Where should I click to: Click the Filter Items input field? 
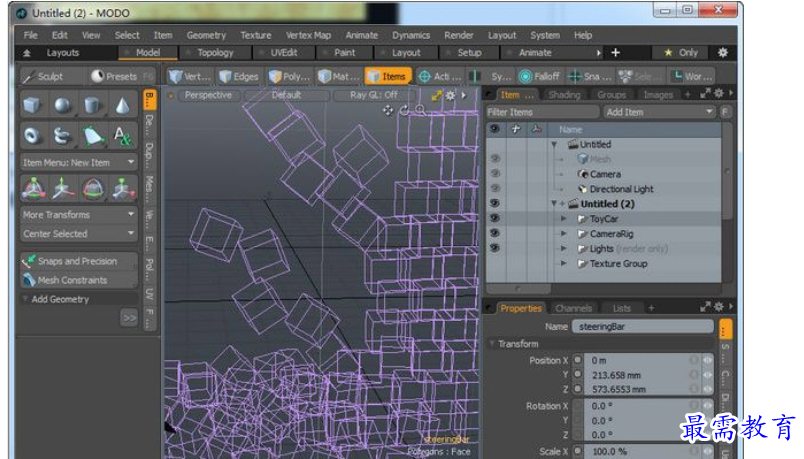(540, 112)
